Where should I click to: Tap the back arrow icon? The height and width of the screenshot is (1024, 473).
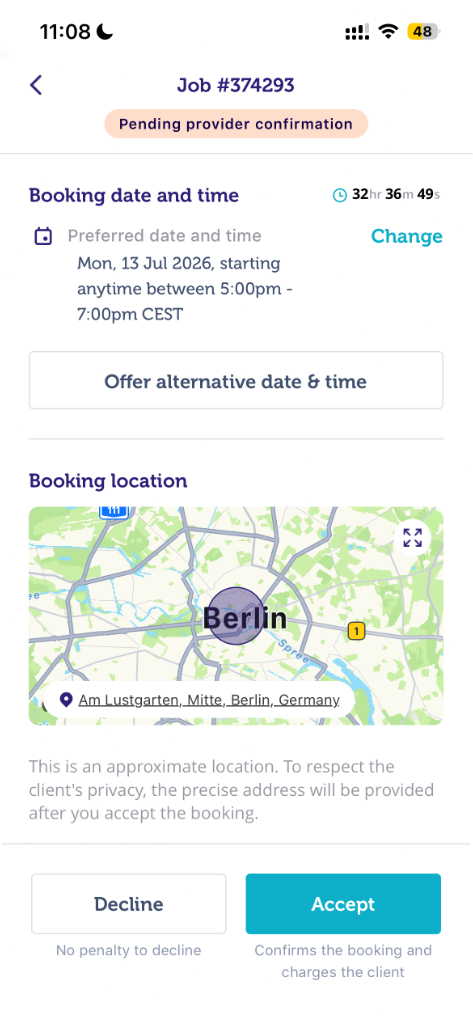click(36, 85)
